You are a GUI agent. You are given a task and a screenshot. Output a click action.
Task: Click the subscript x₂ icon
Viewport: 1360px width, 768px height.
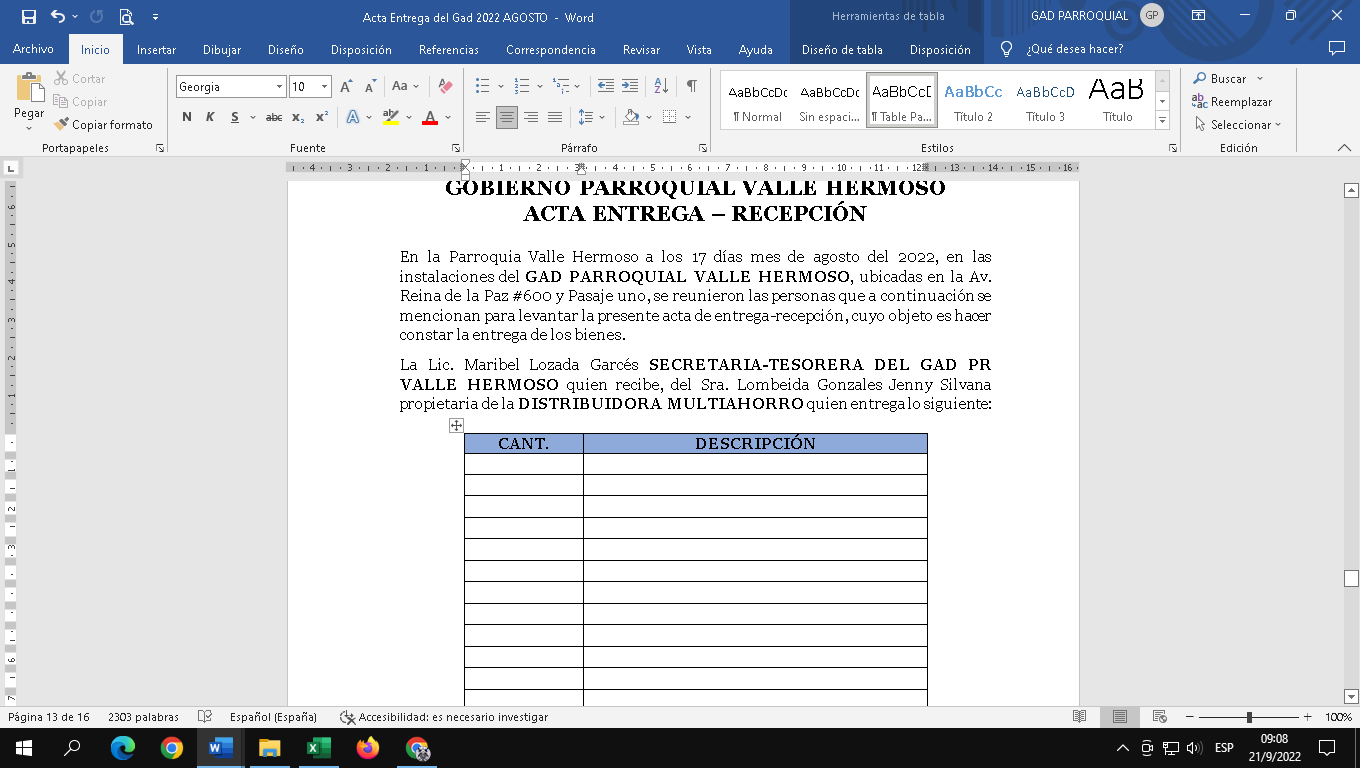point(298,117)
